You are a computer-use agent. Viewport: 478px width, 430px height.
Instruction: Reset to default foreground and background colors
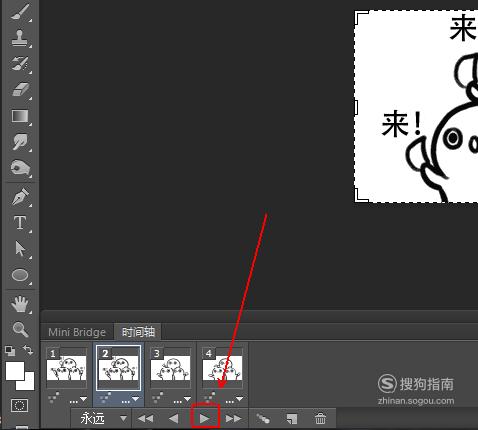(x=10, y=351)
